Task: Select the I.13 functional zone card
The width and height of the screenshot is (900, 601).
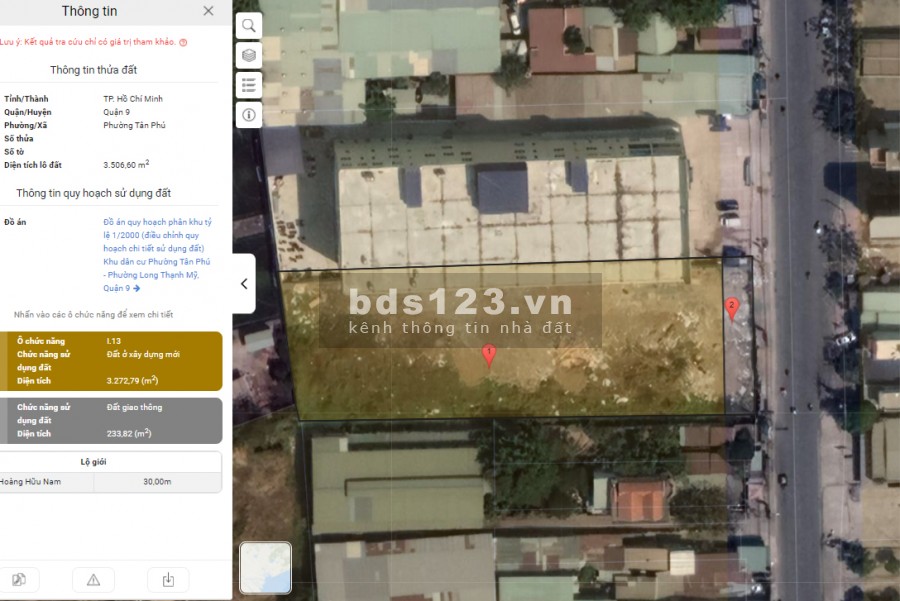Action: (111, 361)
